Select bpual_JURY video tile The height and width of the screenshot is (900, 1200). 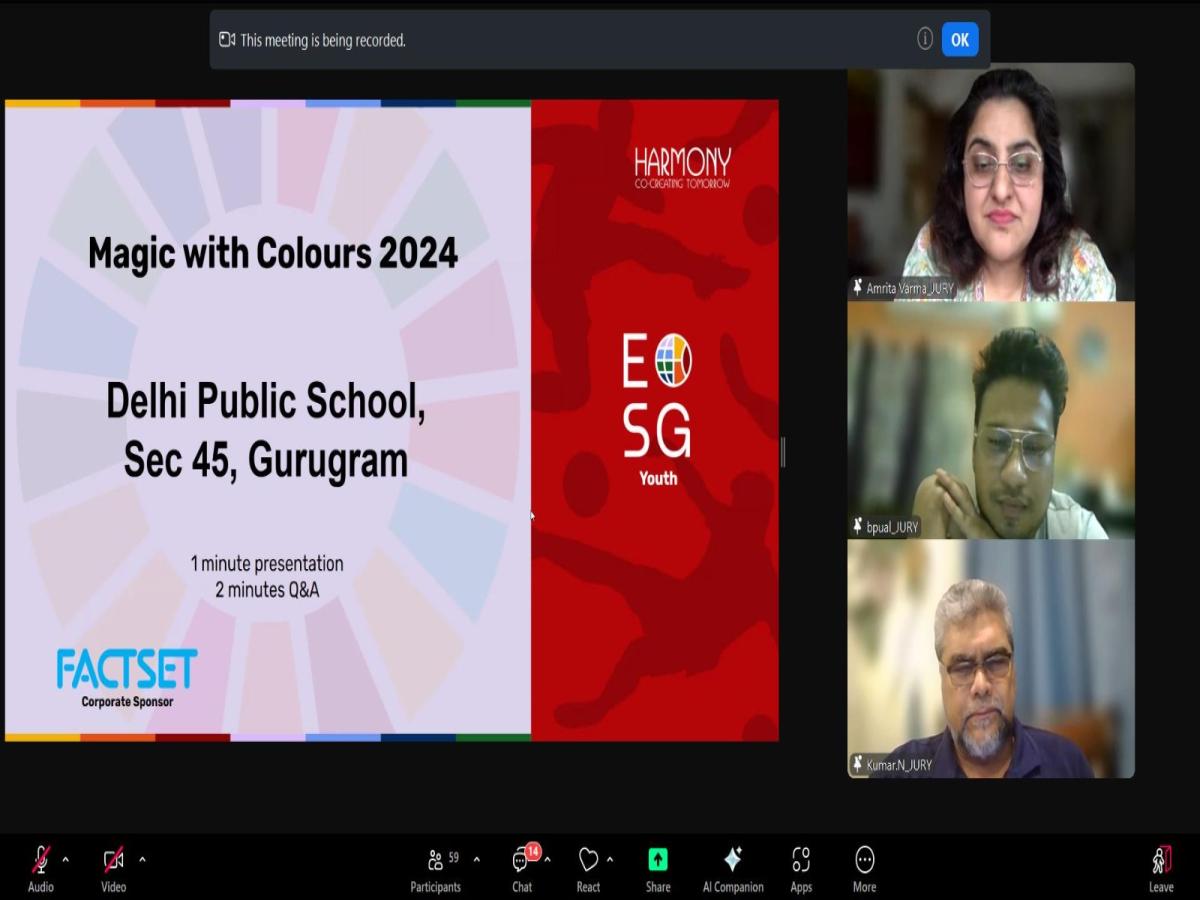(x=991, y=420)
